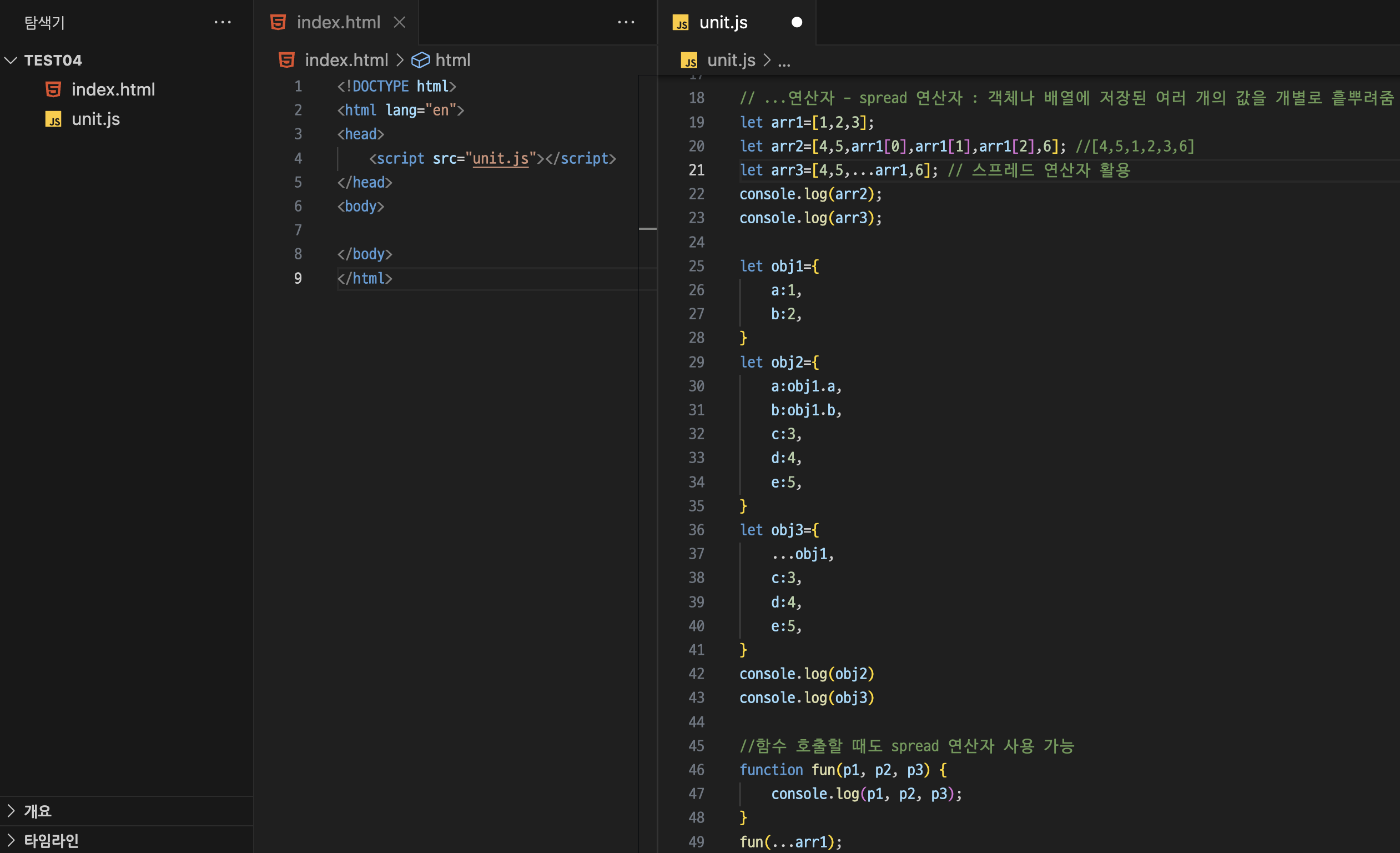Click function fun(p1, p2, p3) declaration

[843, 770]
